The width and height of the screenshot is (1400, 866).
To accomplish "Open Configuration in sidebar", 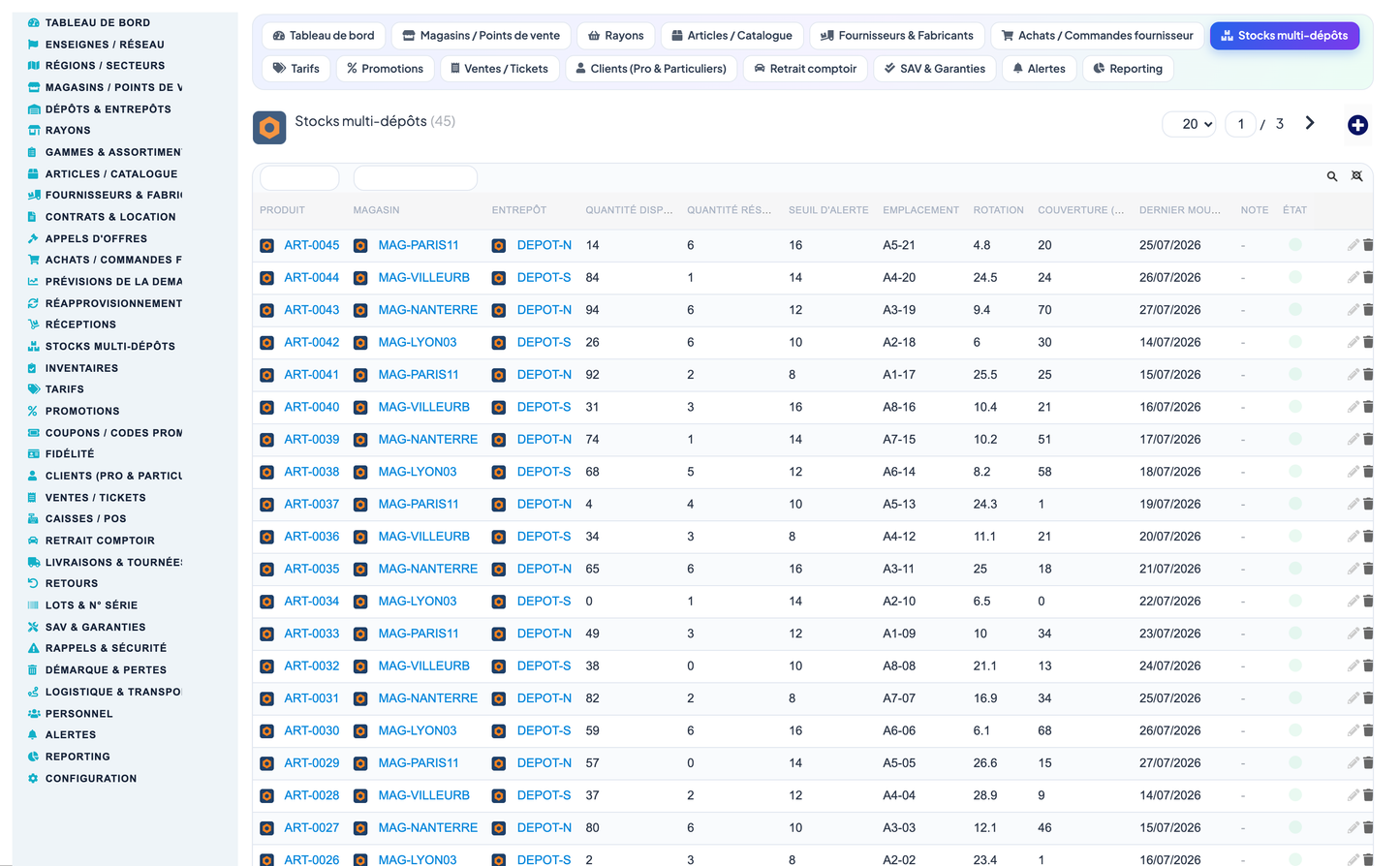I will click(x=82, y=778).
